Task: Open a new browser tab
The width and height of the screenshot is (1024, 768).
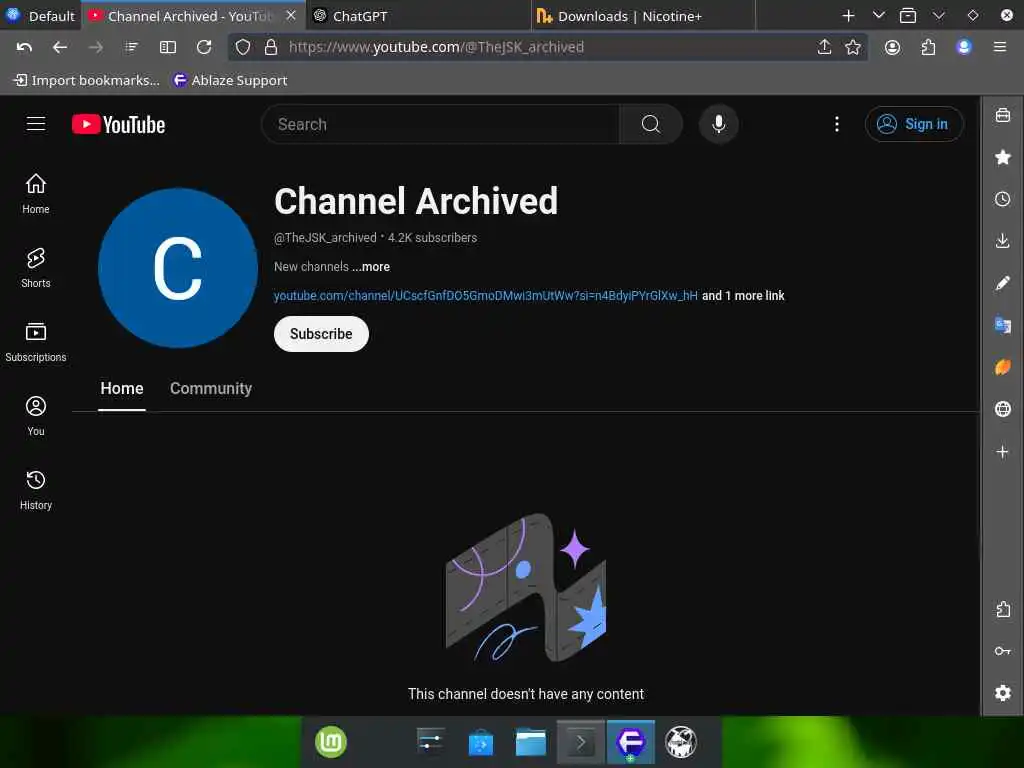Action: tap(848, 16)
